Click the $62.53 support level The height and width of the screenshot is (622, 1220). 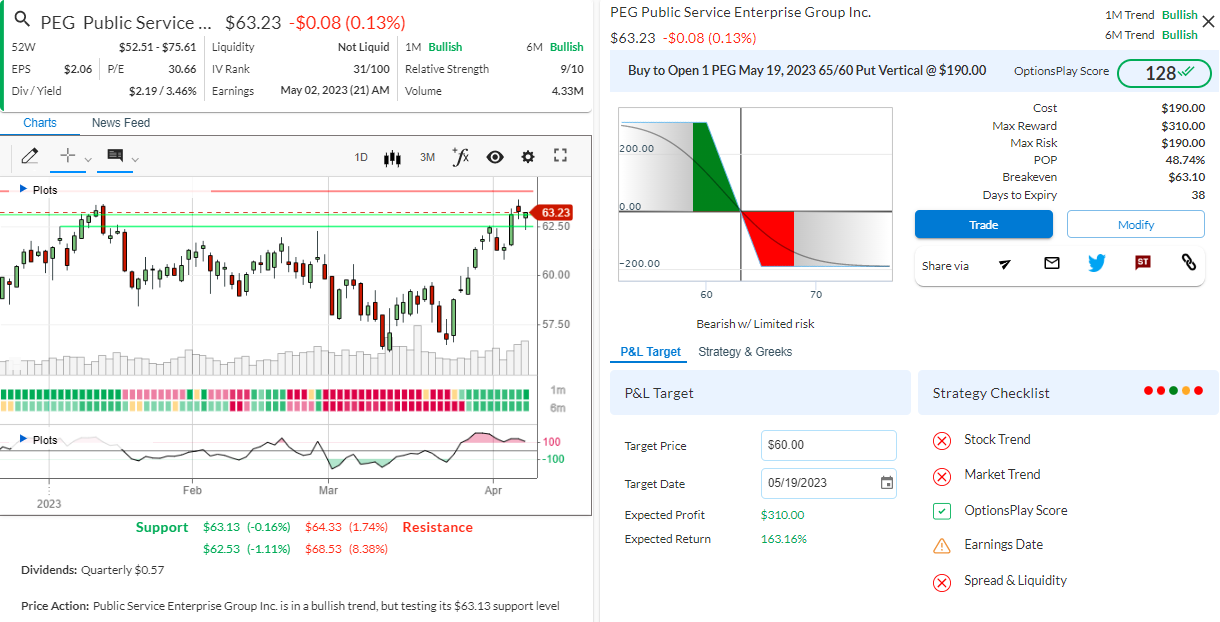coord(246,549)
